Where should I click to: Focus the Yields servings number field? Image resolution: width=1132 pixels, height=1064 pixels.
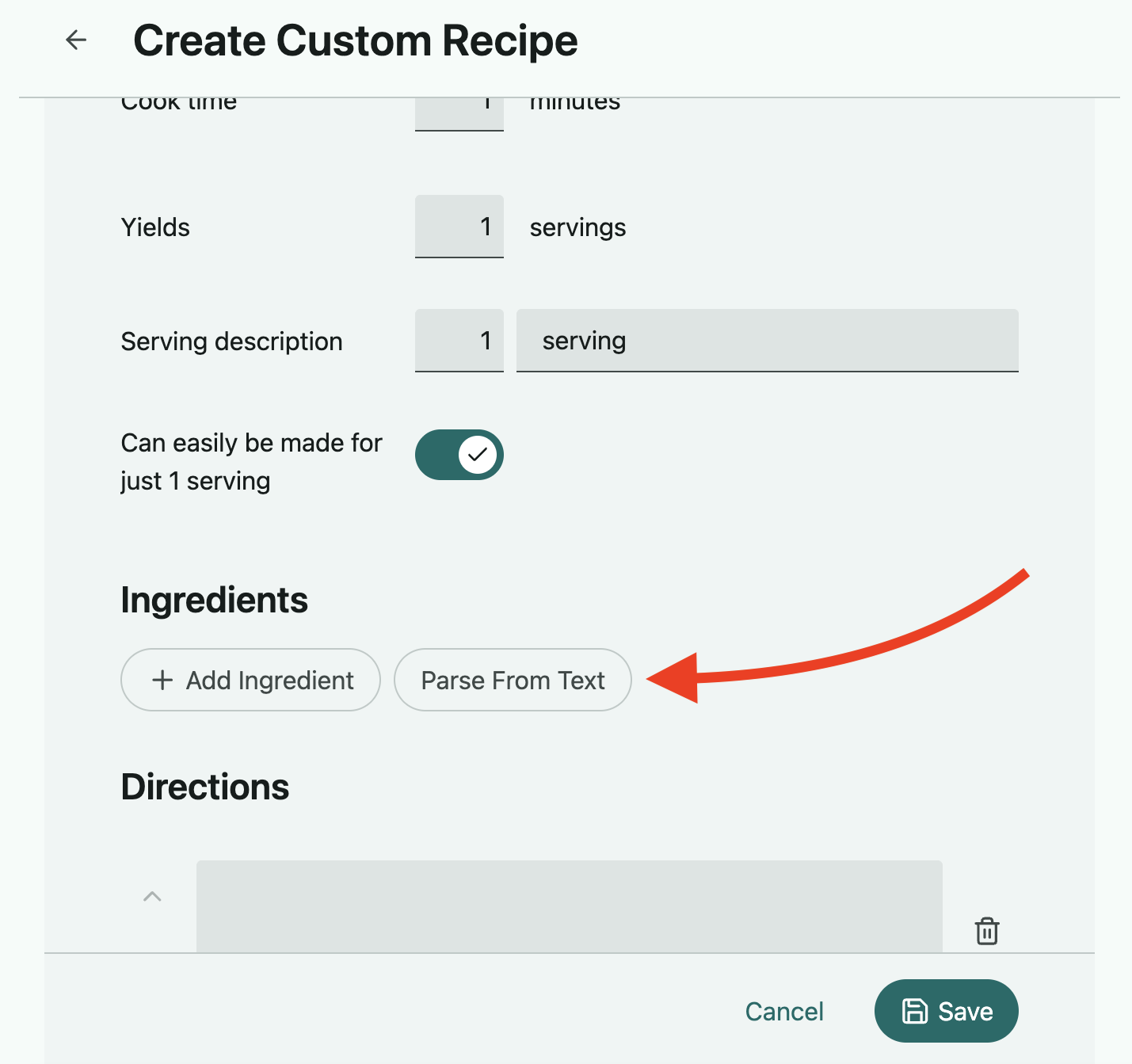[x=459, y=227]
